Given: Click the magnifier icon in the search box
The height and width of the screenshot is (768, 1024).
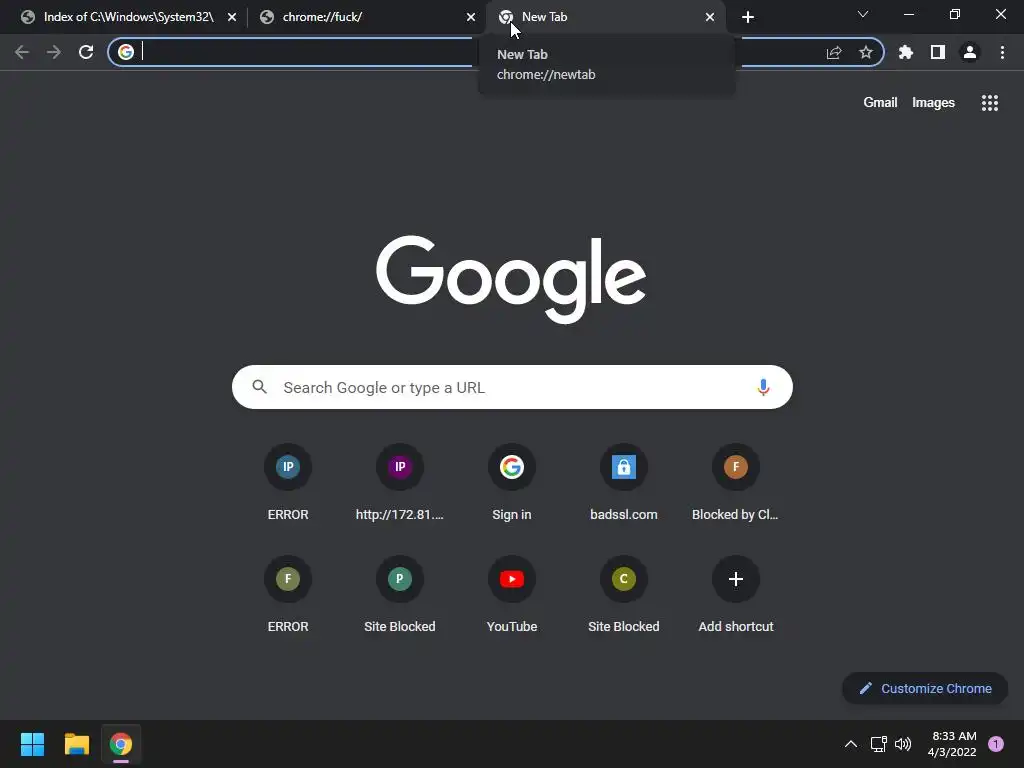Looking at the screenshot, I should 260,387.
